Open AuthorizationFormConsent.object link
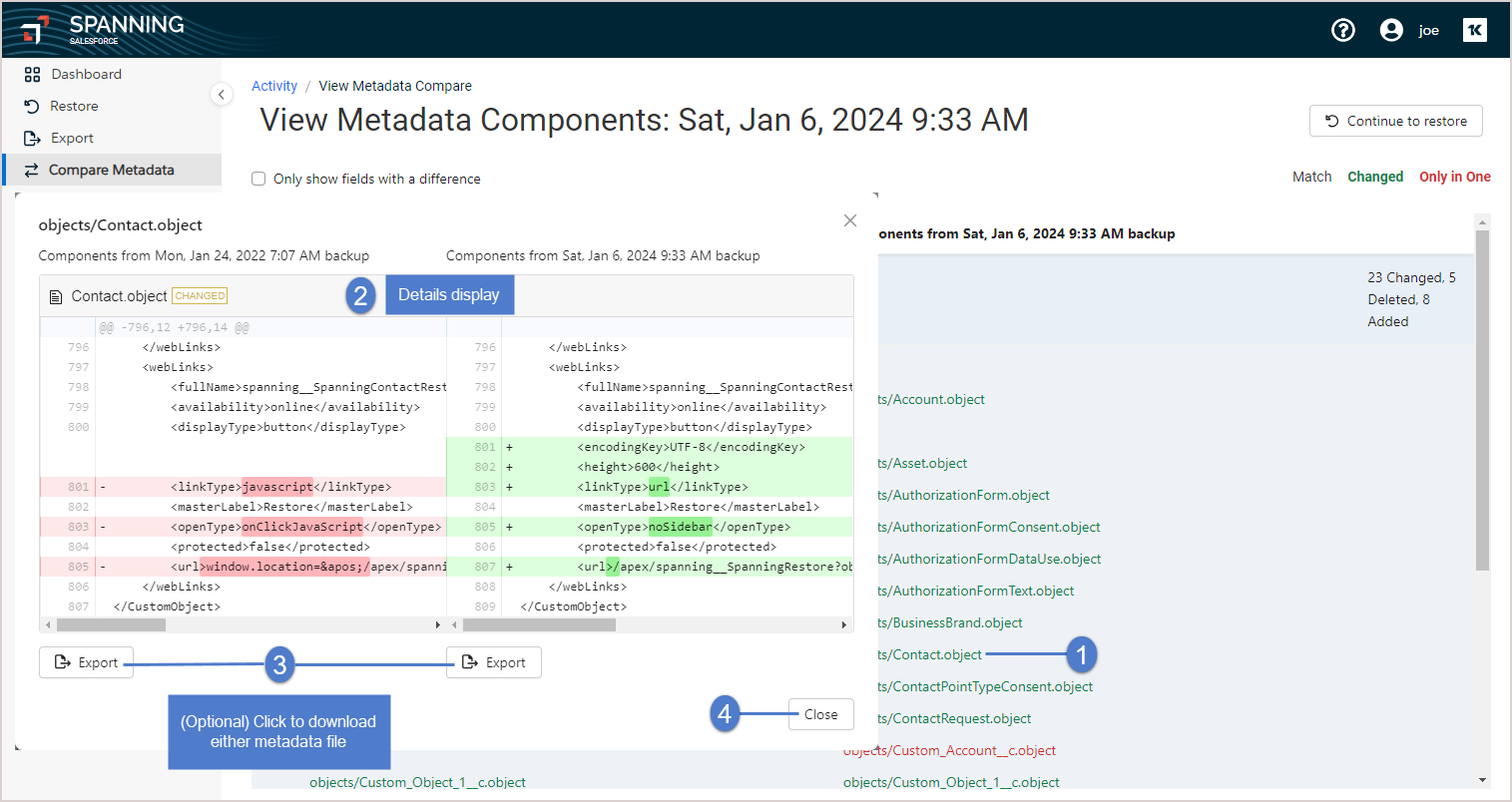This screenshot has height=802, width=1512. click(x=989, y=527)
